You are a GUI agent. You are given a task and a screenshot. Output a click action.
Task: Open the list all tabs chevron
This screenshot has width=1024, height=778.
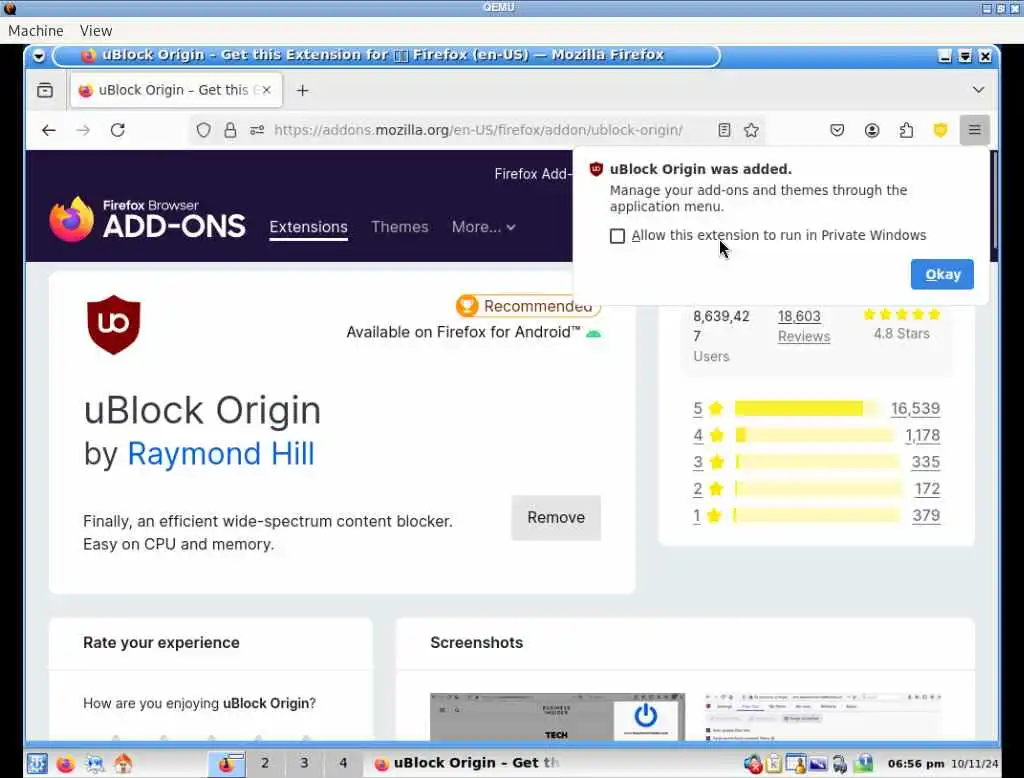[978, 90]
